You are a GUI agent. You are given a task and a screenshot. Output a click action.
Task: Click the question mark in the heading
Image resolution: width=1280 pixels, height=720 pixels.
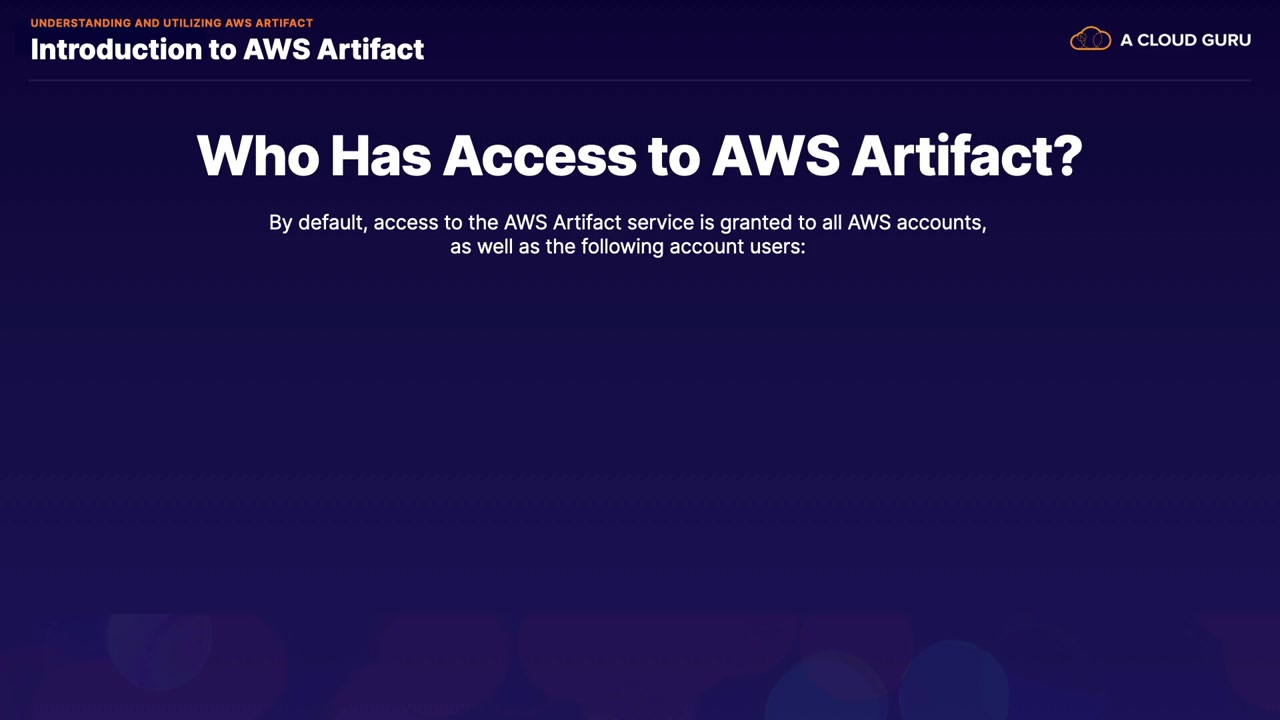[x=1068, y=156]
